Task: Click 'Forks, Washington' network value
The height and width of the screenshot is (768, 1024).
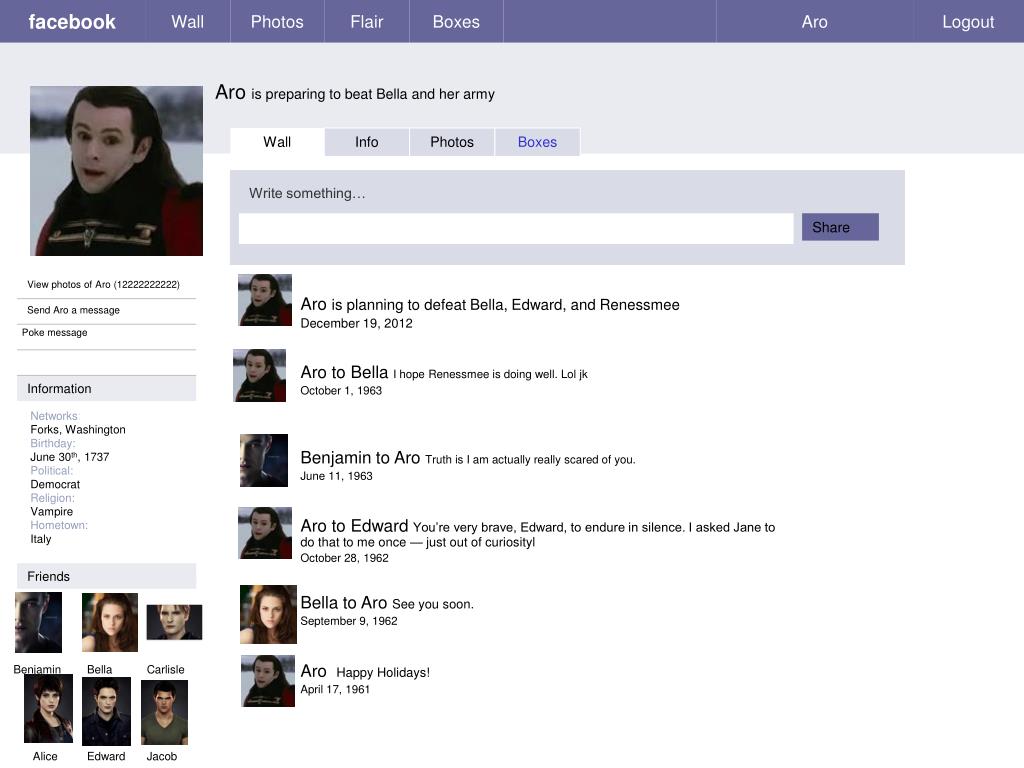Action: [78, 430]
